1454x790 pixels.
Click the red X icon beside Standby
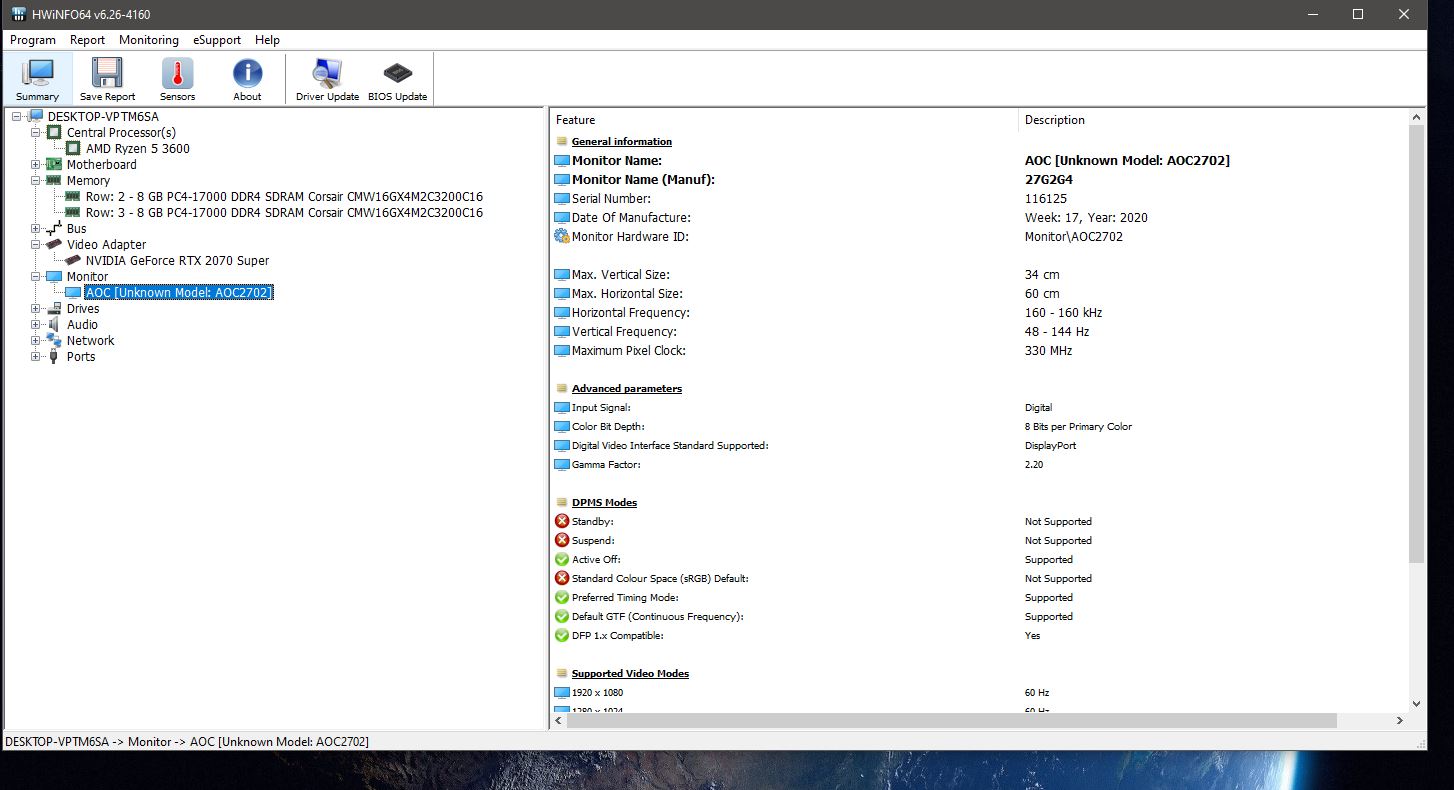[x=561, y=521]
